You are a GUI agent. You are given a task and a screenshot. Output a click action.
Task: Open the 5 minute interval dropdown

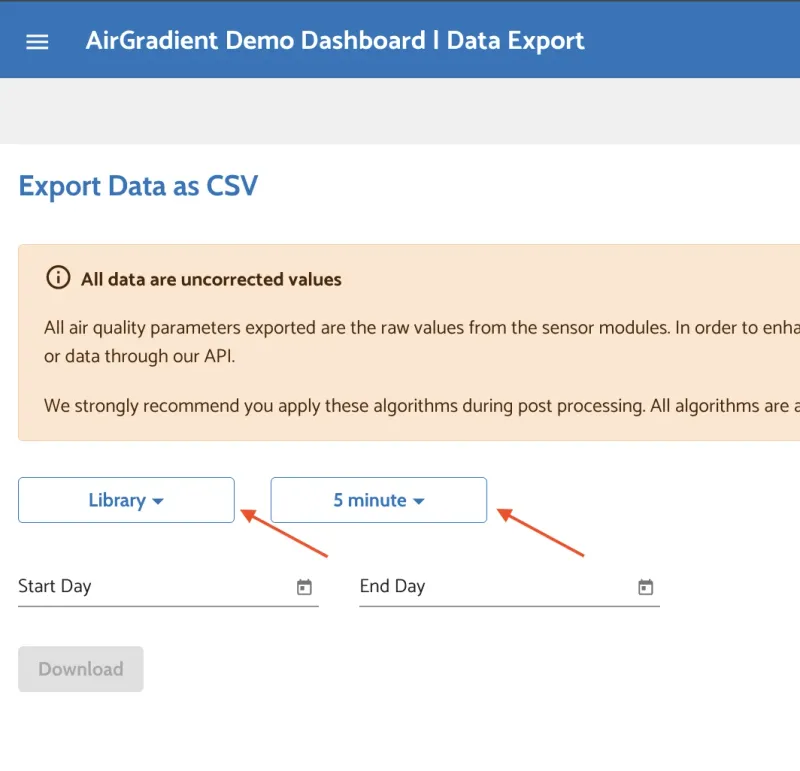[379, 500]
